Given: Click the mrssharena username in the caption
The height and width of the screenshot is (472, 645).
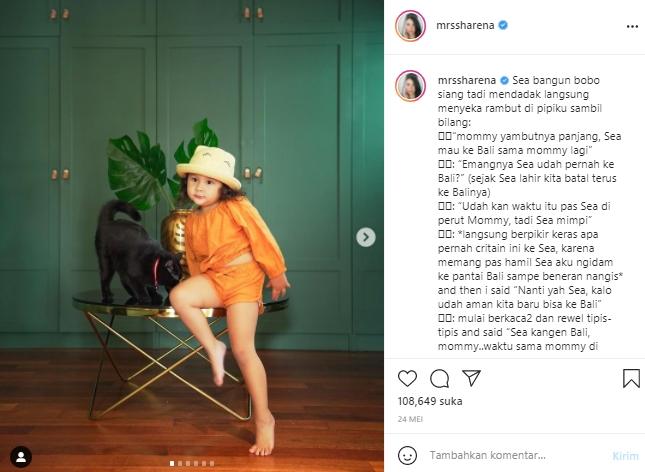Looking at the screenshot, I should (467, 78).
